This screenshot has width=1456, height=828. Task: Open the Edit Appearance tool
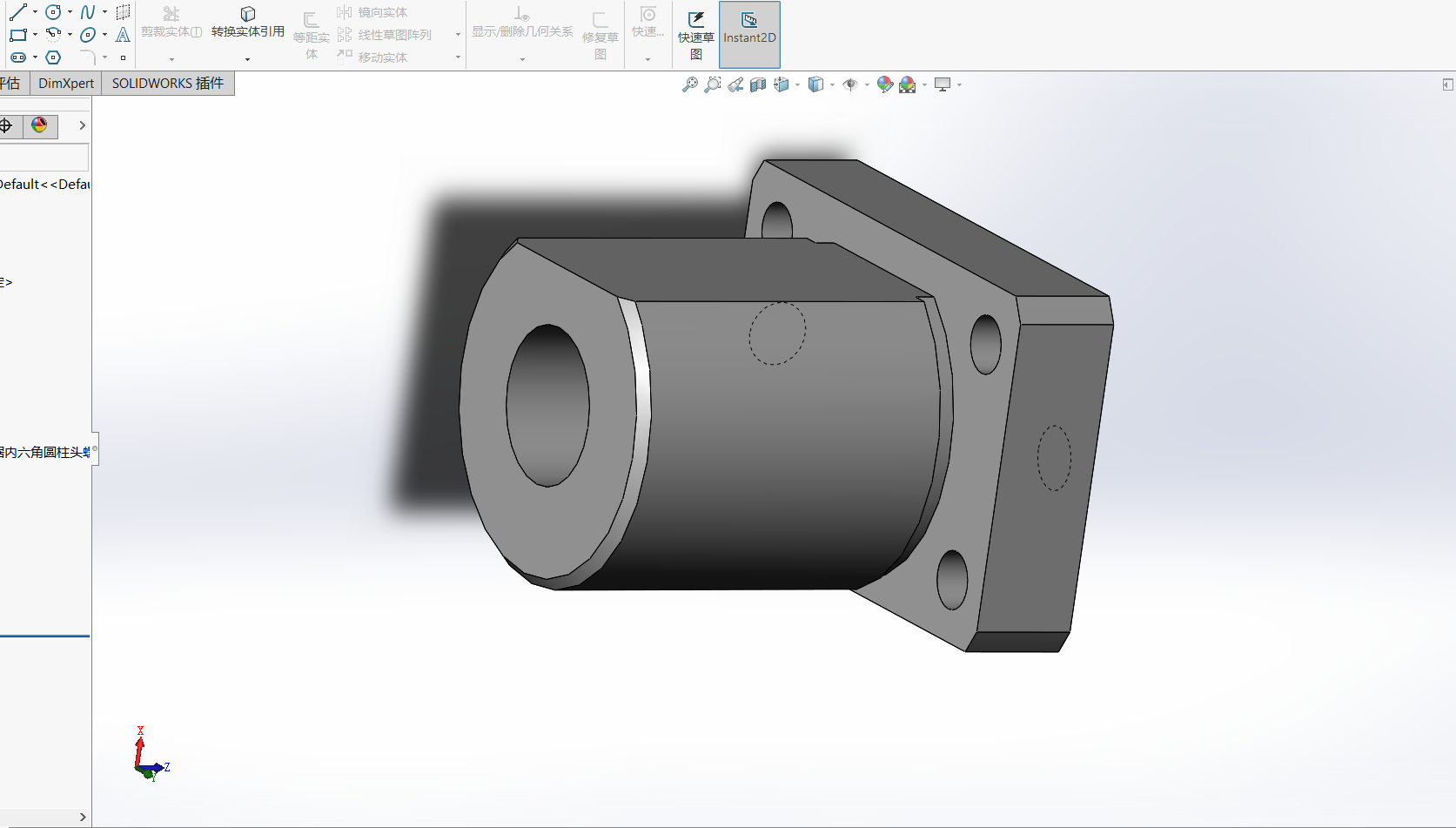[885, 84]
